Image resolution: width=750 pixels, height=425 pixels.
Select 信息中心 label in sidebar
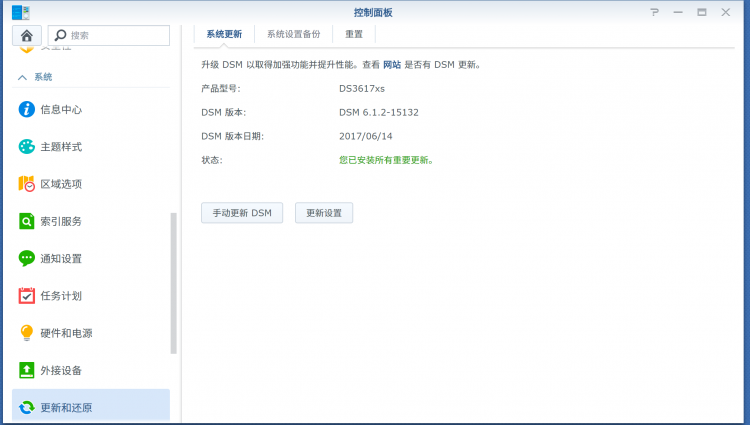click(x=61, y=109)
